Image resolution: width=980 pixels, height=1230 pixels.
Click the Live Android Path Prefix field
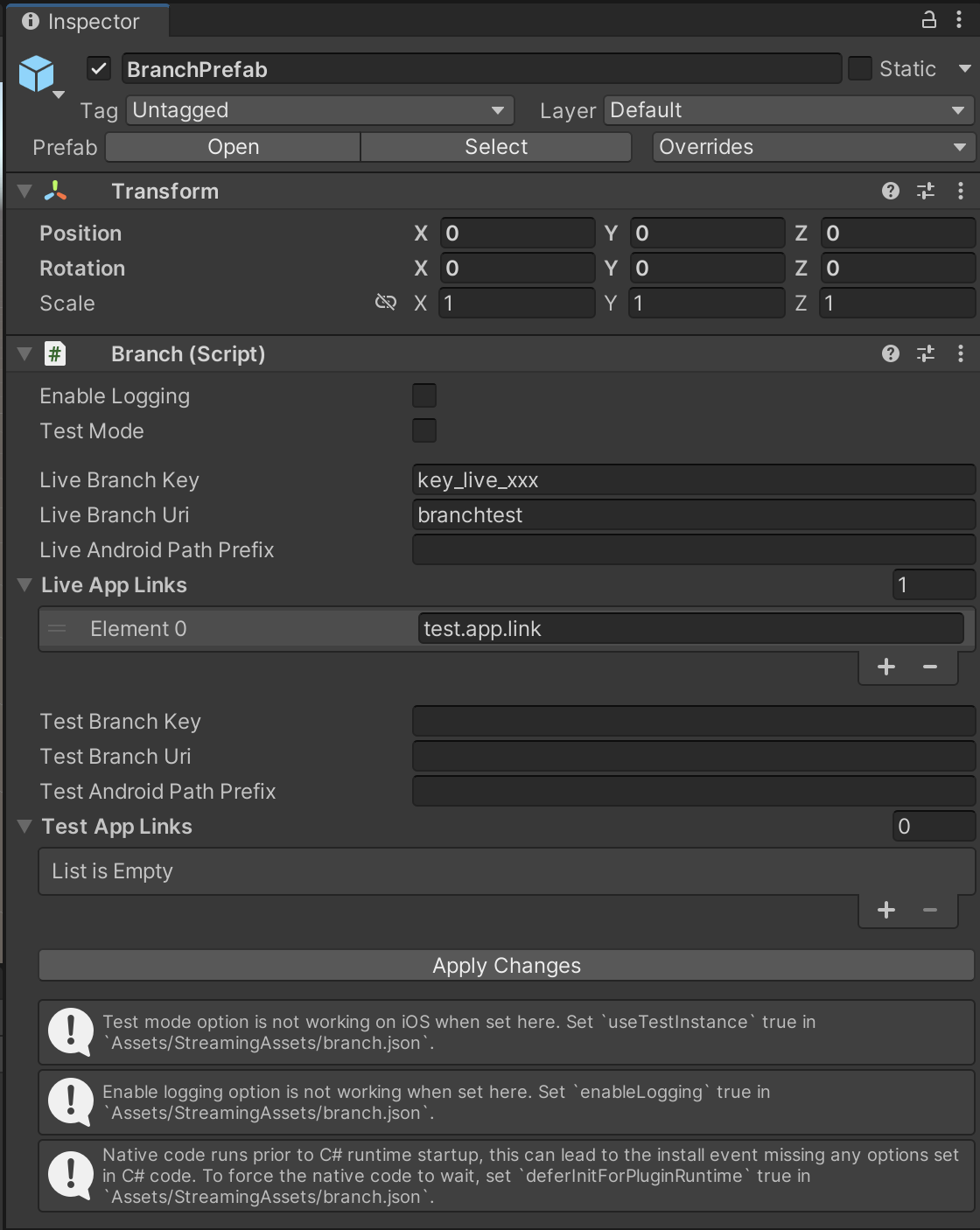click(x=694, y=549)
